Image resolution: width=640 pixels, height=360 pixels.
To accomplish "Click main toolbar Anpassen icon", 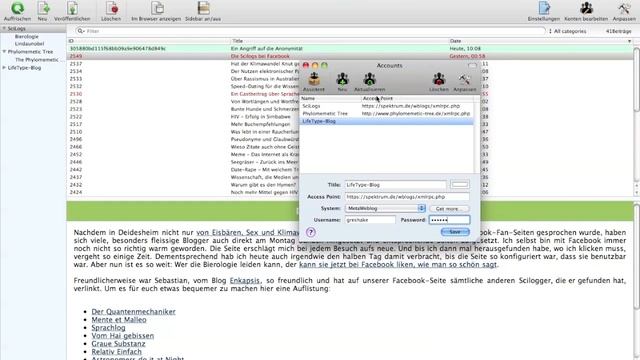I will pos(624,8).
